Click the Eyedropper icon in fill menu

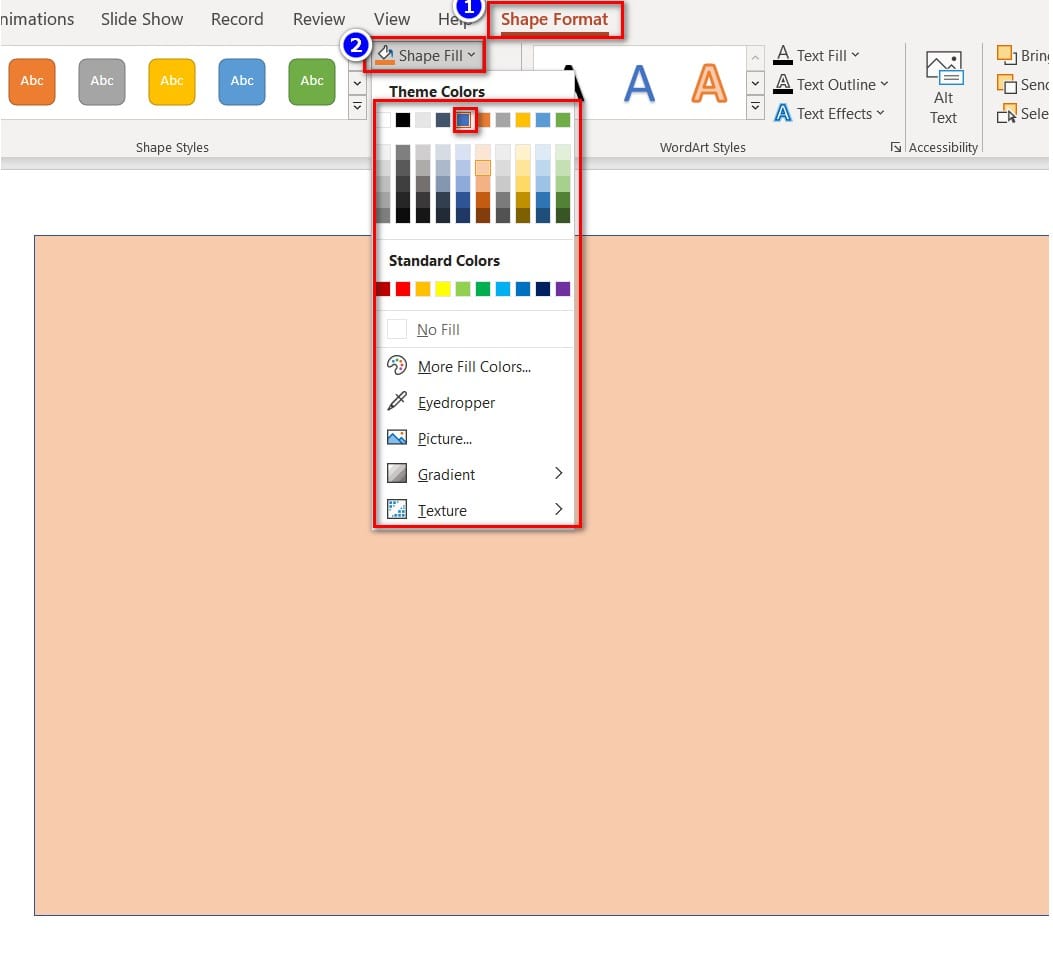coord(397,402)
